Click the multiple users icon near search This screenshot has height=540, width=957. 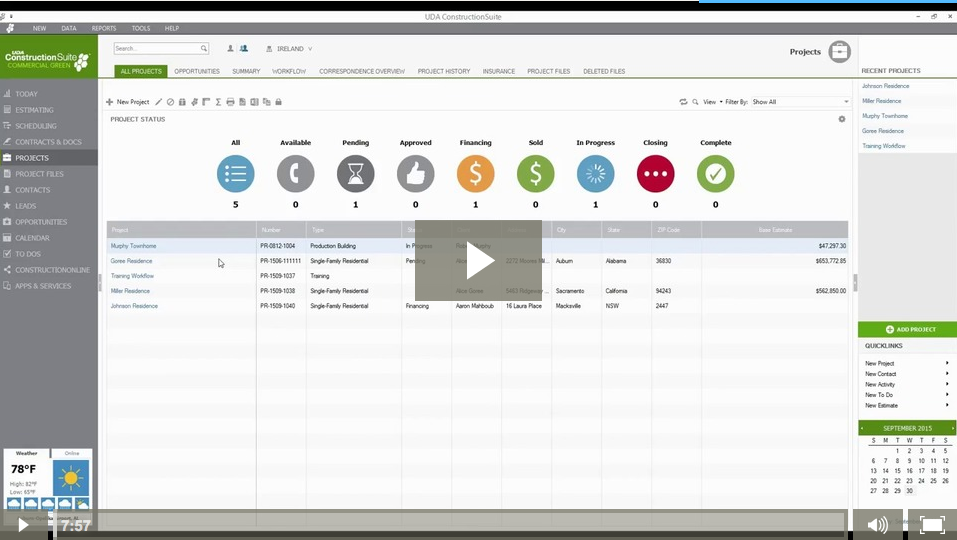[x=244, y=48]
